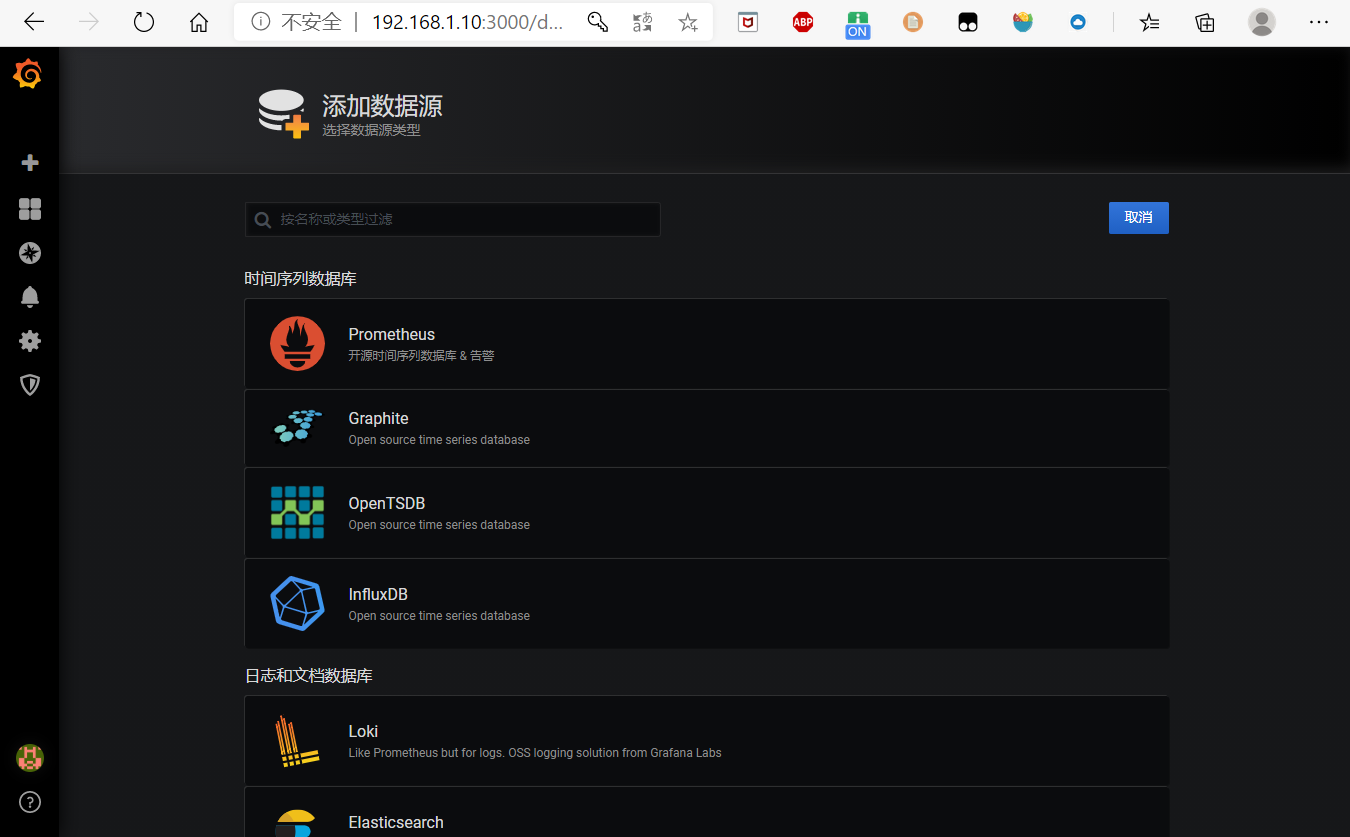Click the red shield extension icon

[x=748, y=22]
